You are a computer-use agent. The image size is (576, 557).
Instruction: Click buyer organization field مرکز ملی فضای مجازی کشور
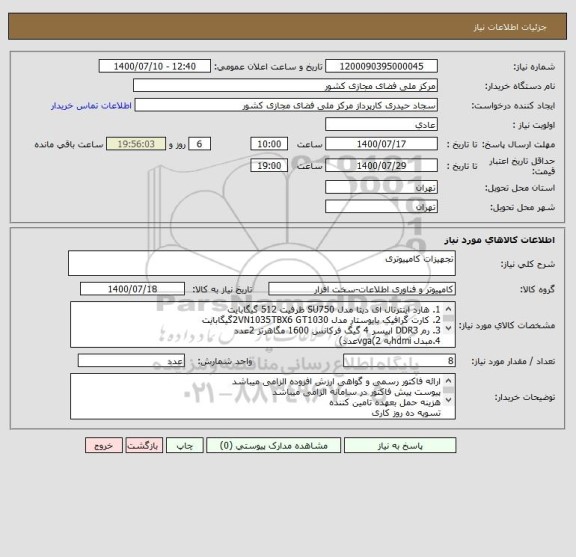(x=285, y=86)
